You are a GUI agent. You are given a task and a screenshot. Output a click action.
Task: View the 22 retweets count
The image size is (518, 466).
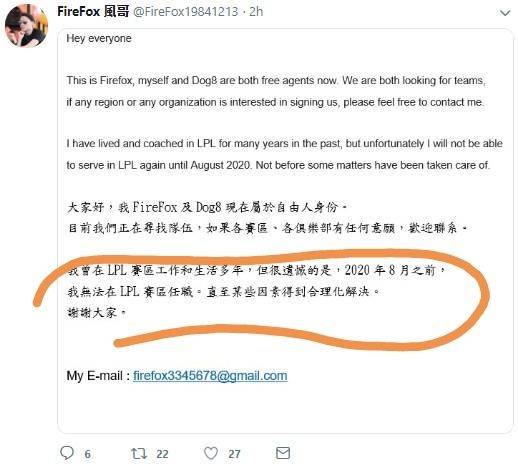pyautogui.click(x=162, y=454)
